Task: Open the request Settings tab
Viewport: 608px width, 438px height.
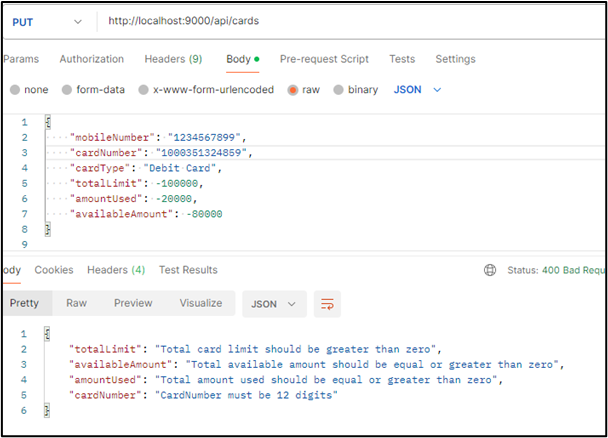Action: pyautogui.click(x=455, y=59)
